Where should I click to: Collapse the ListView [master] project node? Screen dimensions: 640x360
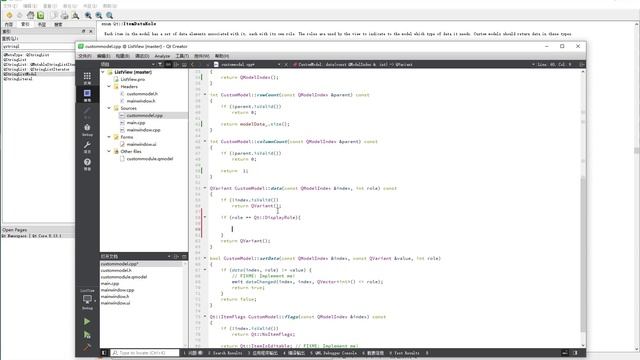103,72
